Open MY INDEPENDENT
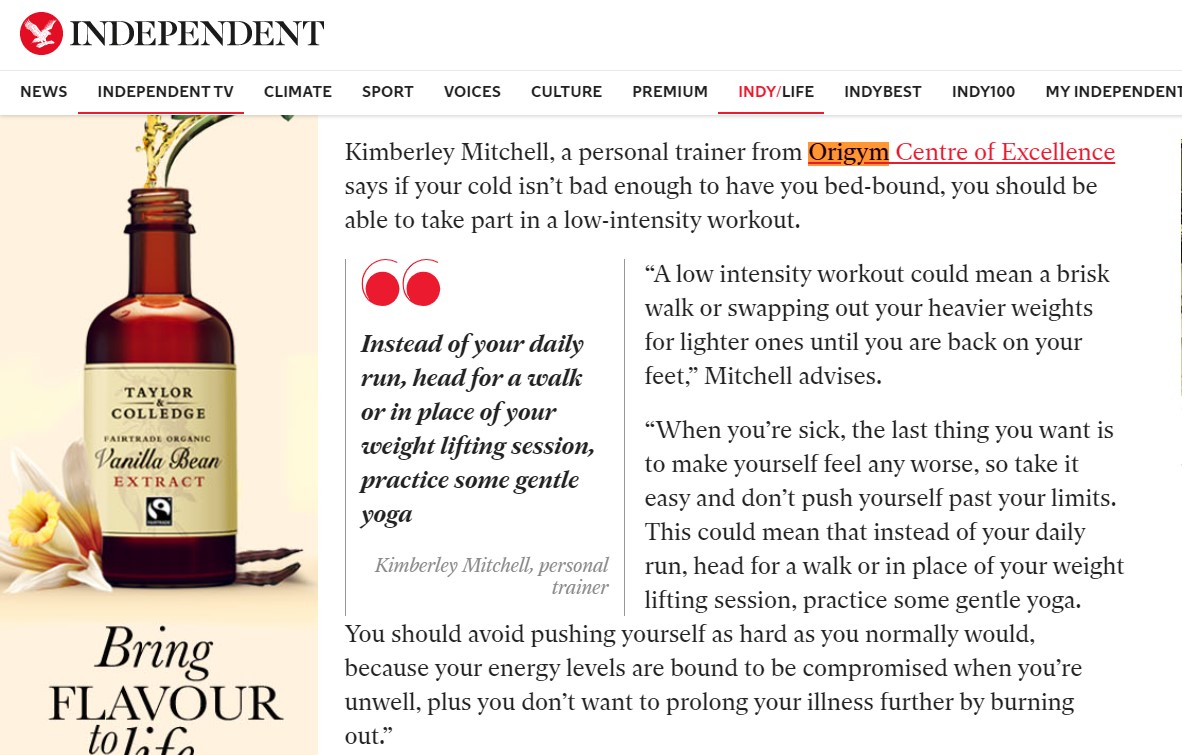The width and height of the screenshot is (1182, 755). pos(1113,91)
